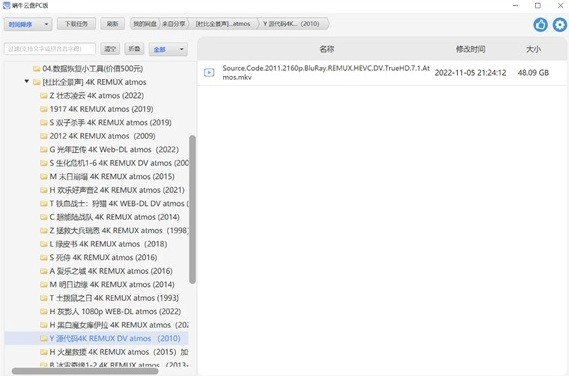The width and height of the screenshot is (569, 376).
Task: Select Y 源代码4K... (2010) breadcrumb
Action: pyautogui.click(x=291, y=24)
